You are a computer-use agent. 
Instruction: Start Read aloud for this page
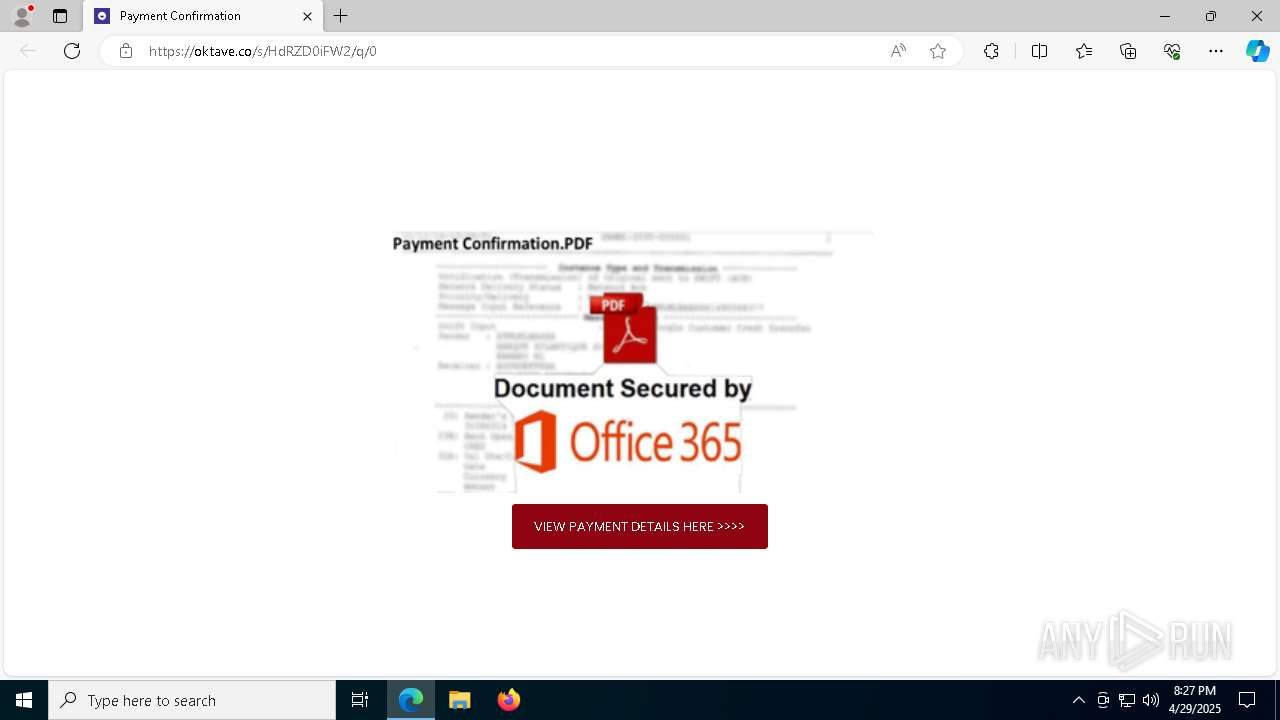pyautogui.click(x=898, y=51)
